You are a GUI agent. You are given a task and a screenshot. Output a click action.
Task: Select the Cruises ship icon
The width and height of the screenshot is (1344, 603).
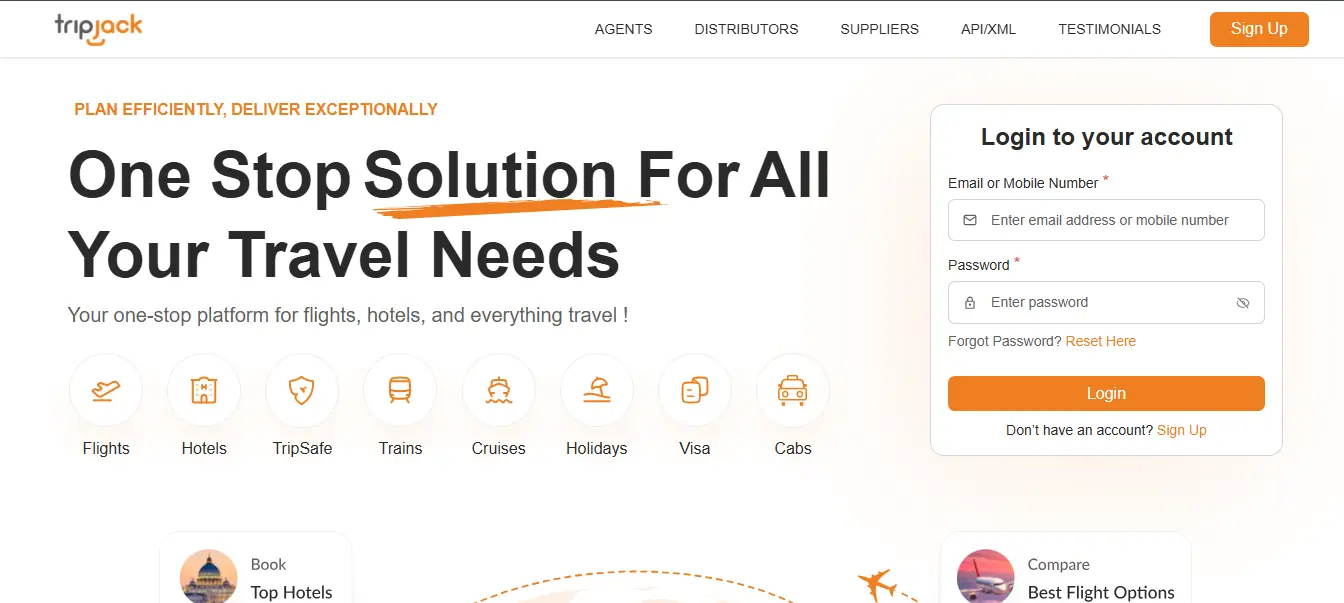(x=499, y=390)
